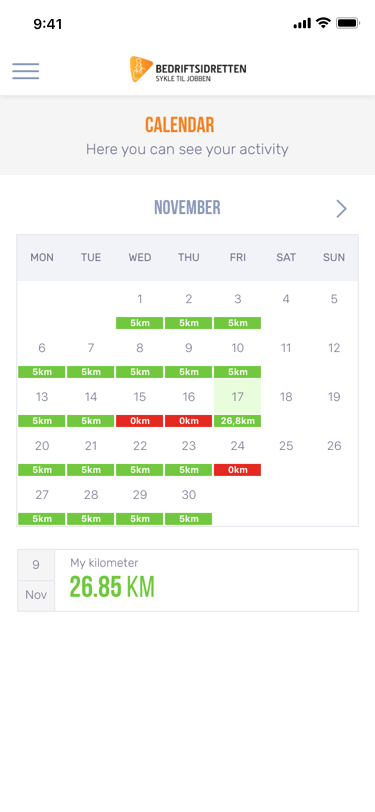Go to next month with the chevron arrow
The width and height of the screenshot is (375, 812).
[341, 209]
